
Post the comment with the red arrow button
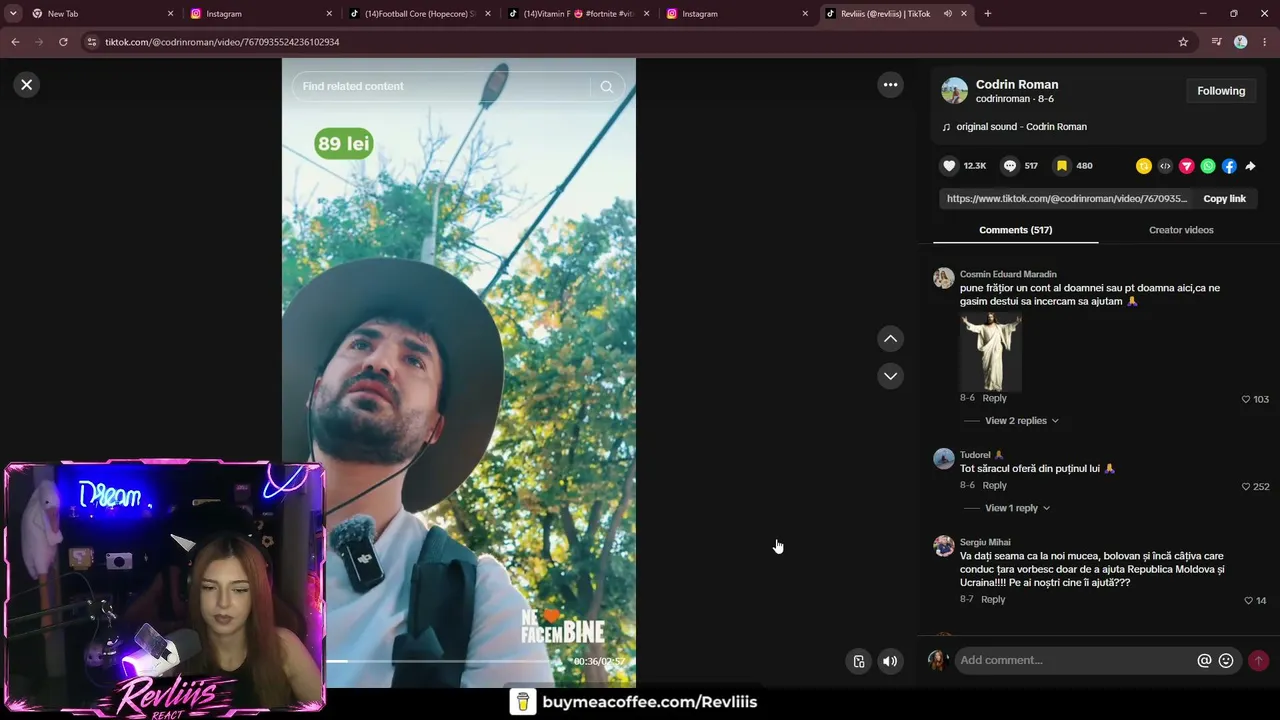click(x=1258, y=661)
